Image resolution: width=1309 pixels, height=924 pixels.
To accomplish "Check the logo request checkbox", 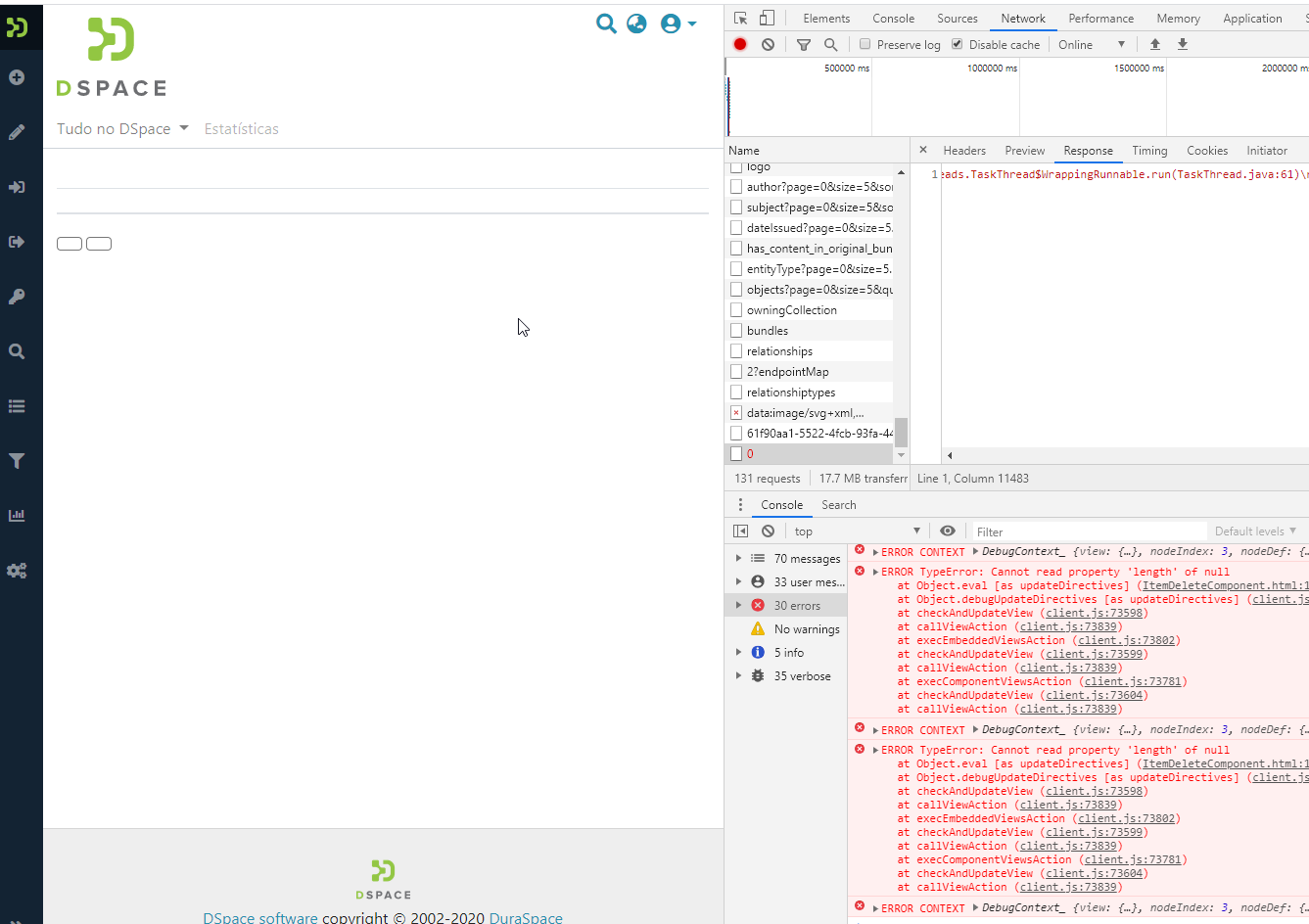I will (x=735, y=165).
